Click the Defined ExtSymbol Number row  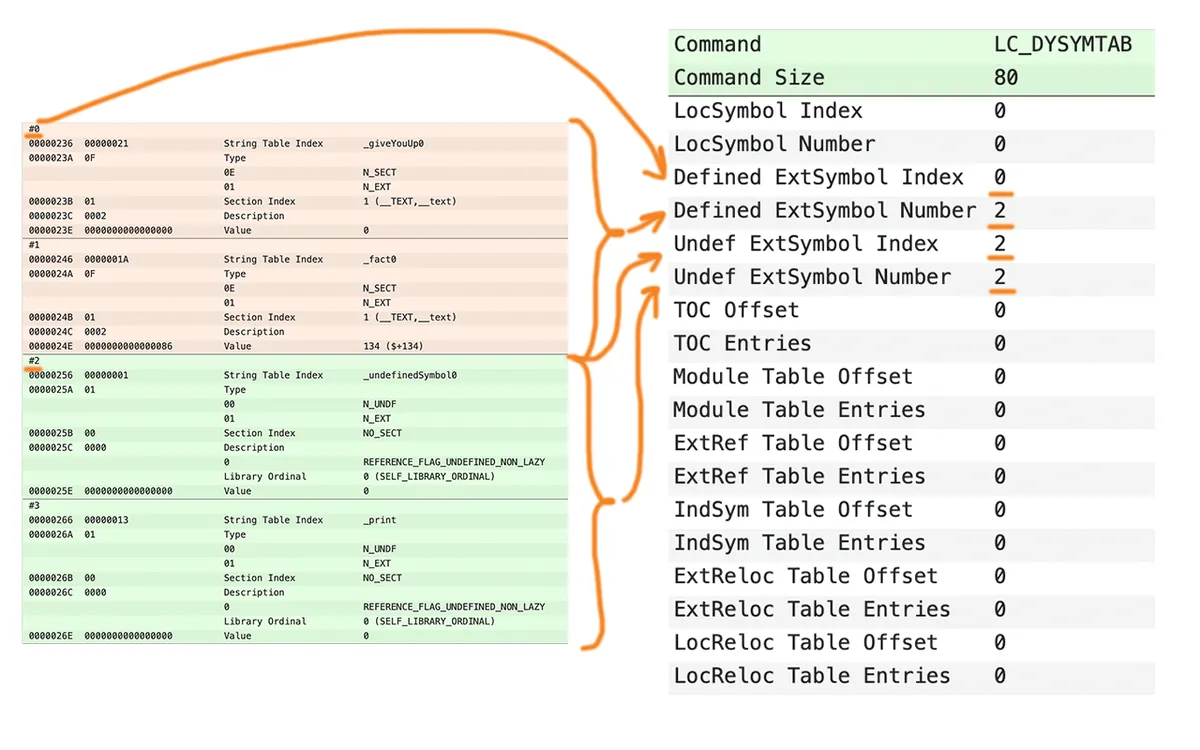[x=911, y=211]
